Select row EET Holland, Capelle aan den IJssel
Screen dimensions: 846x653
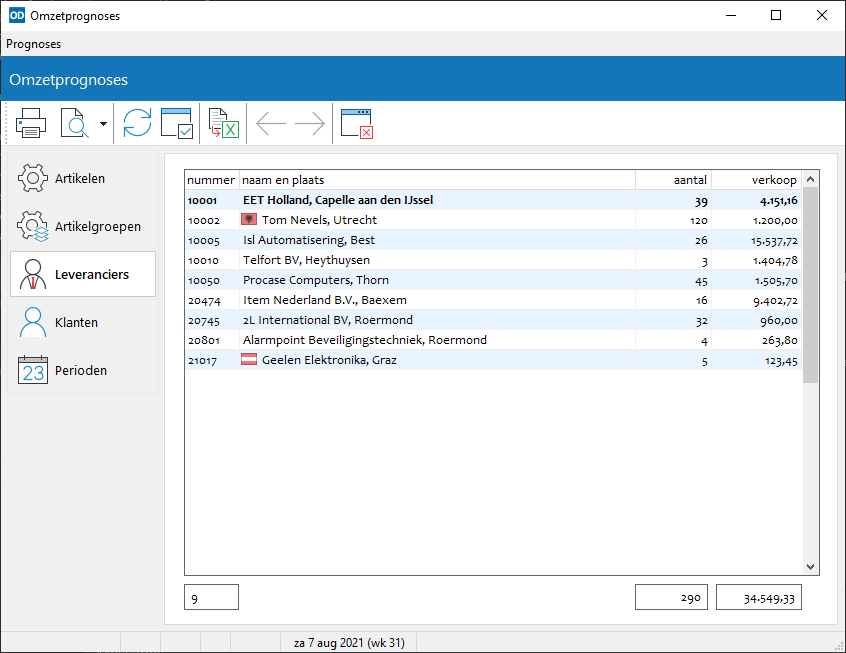point(493,200)
